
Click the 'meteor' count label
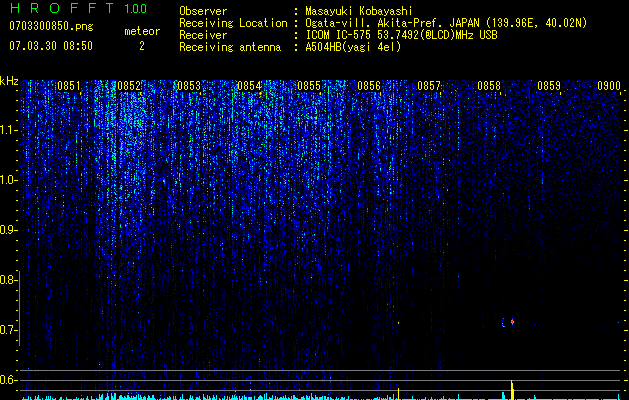click(142, 31)
